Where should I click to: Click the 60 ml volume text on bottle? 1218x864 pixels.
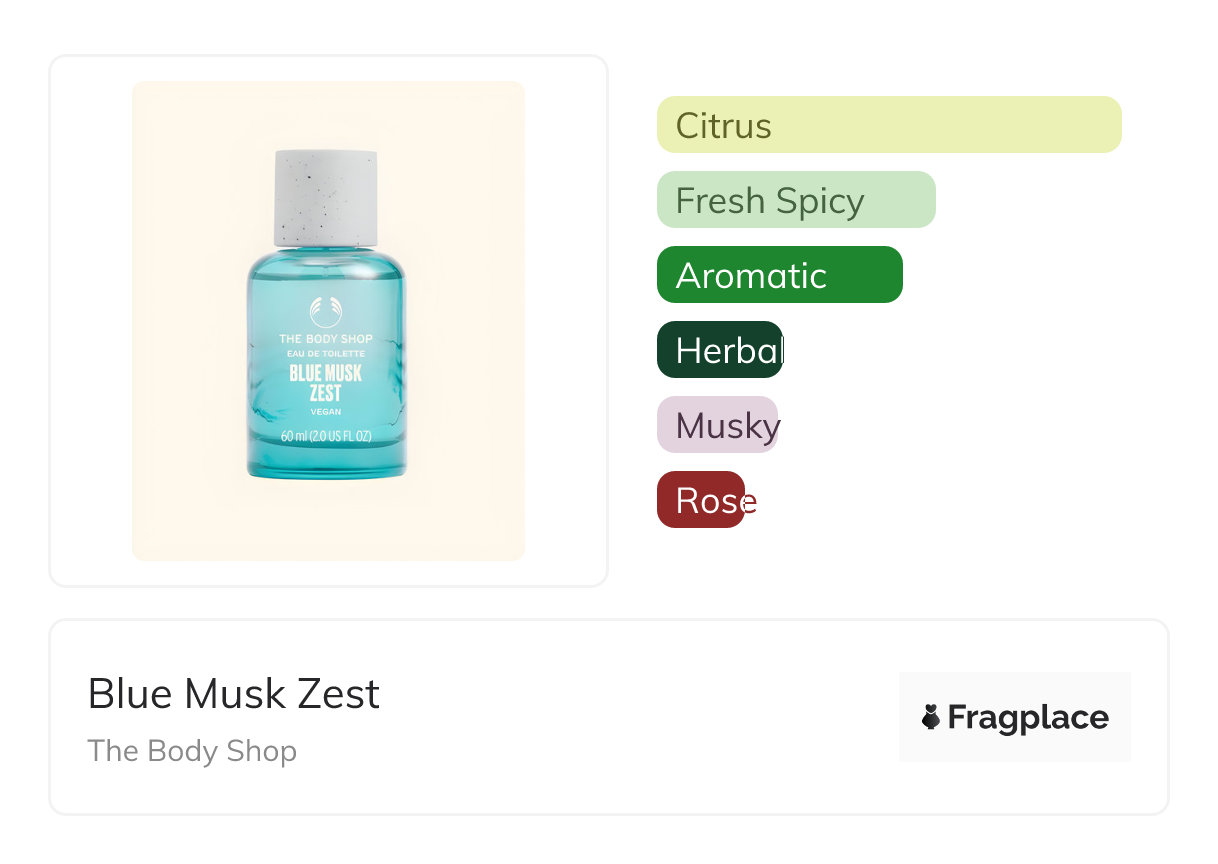tap(326, 437)
